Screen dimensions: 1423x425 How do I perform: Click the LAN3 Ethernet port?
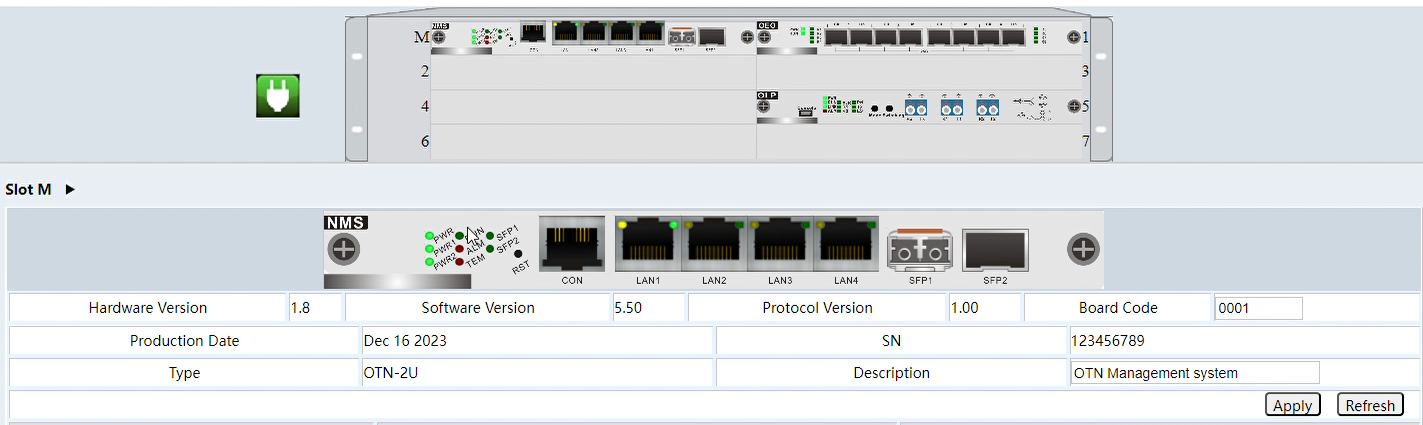click(780, 243)
